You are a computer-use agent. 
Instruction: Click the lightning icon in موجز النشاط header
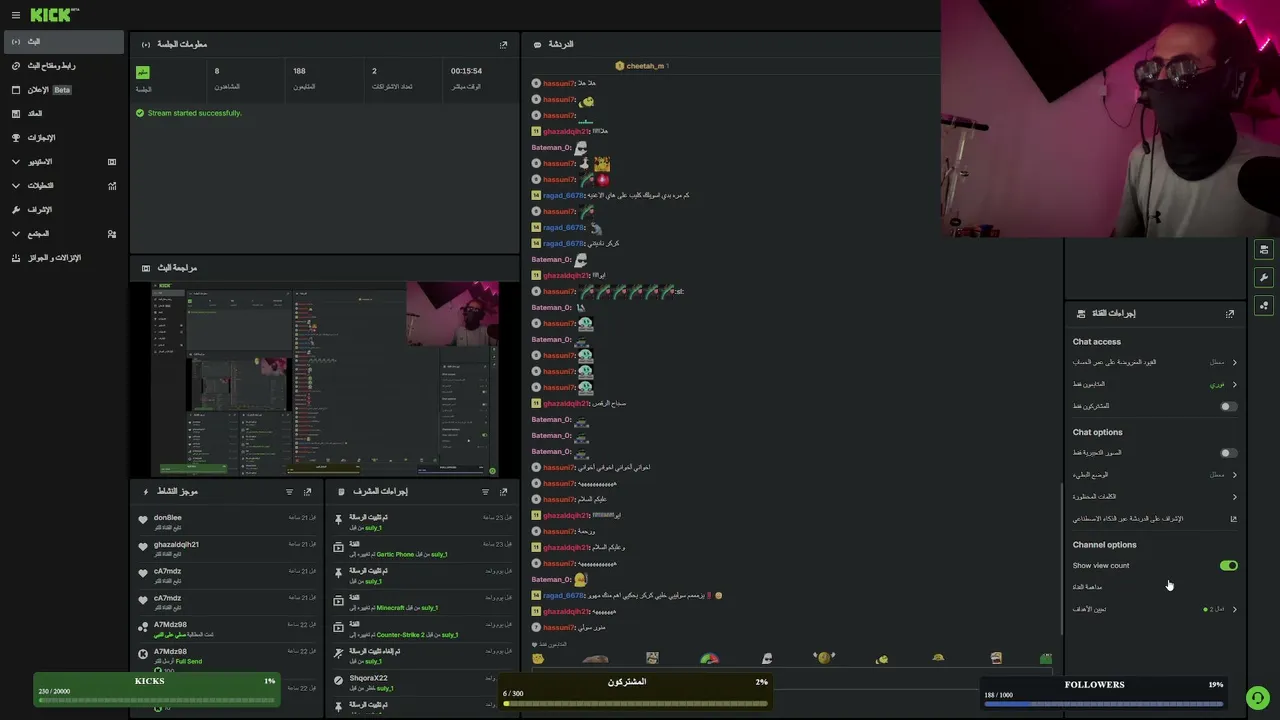click(146, 492)
